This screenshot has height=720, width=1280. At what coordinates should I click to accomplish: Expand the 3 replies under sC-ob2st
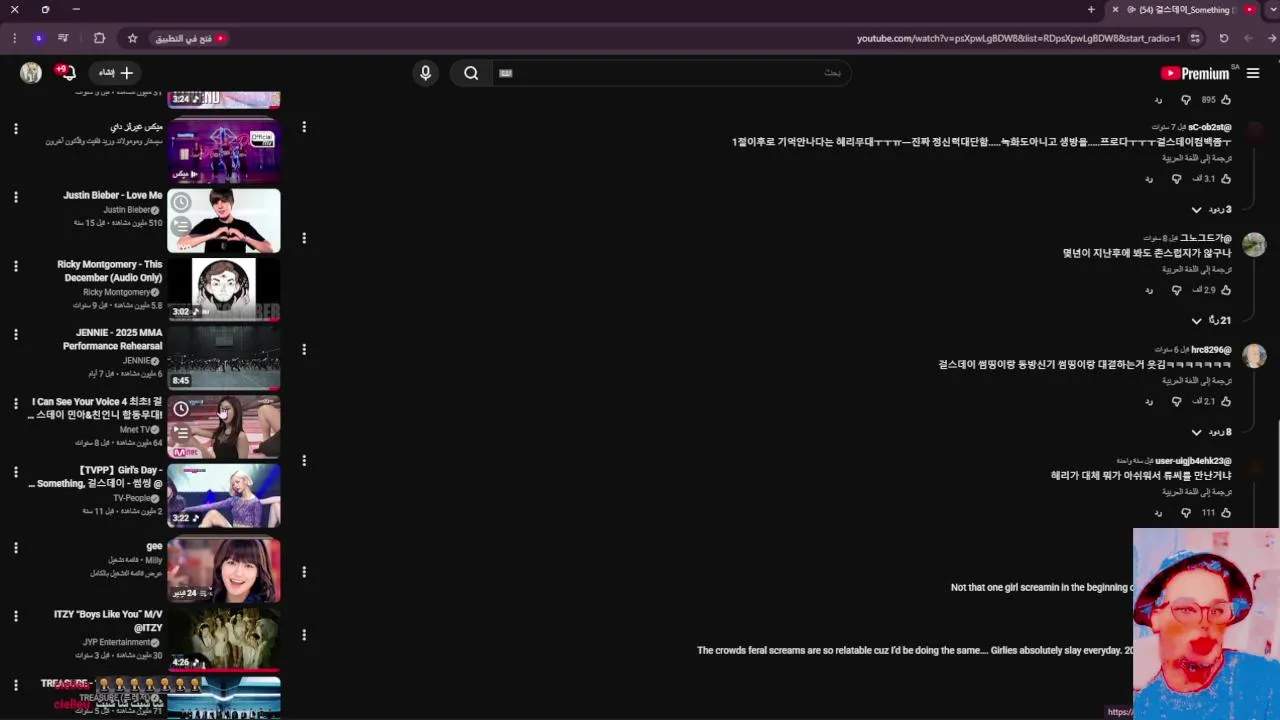pos(1211,210)
